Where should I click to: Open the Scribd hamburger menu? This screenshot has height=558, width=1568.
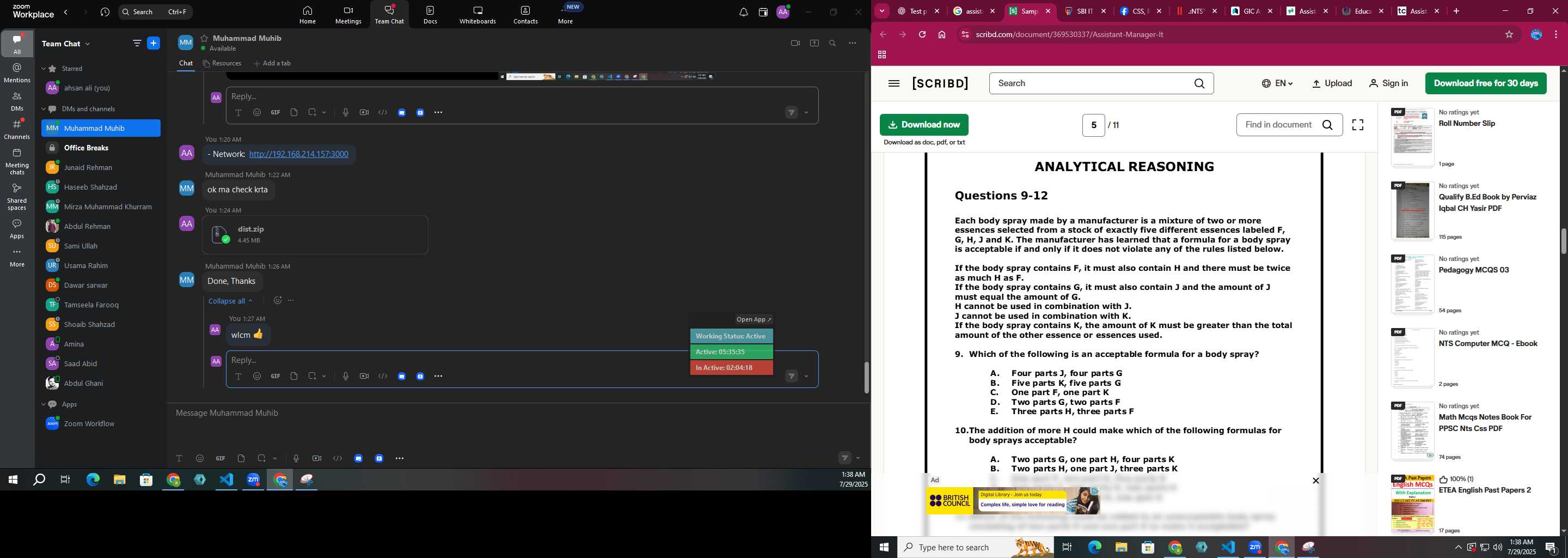click(x=893, y=83)
